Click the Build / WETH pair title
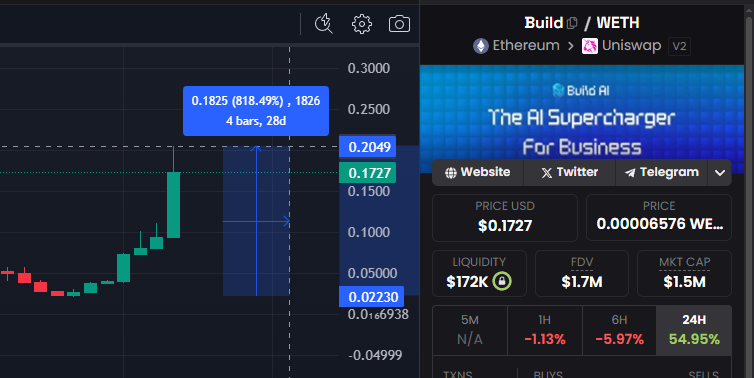This screenshot has height=378, width=754. [582, 23]
